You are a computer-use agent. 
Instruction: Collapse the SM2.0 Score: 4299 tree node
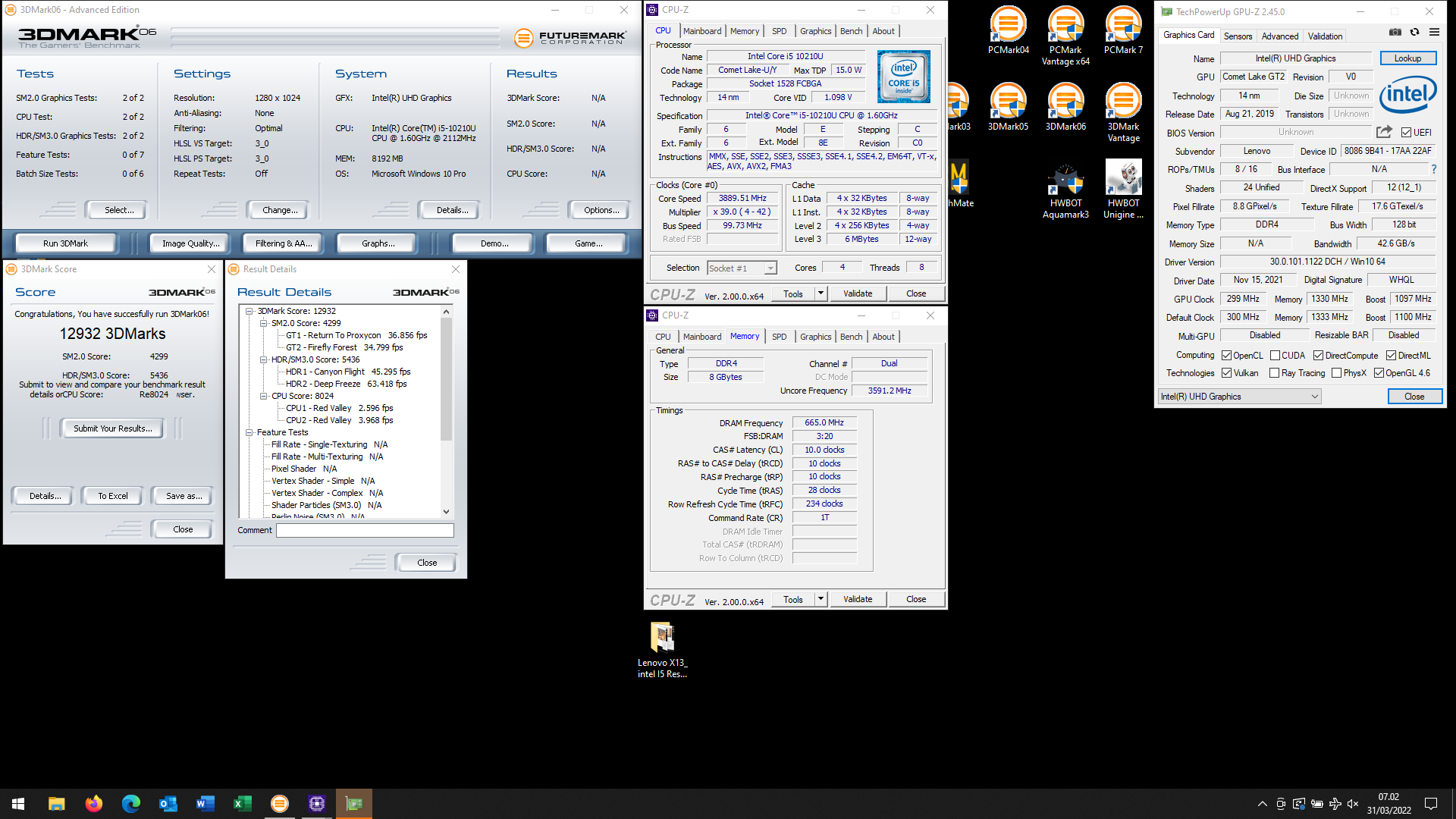(263, 323)
